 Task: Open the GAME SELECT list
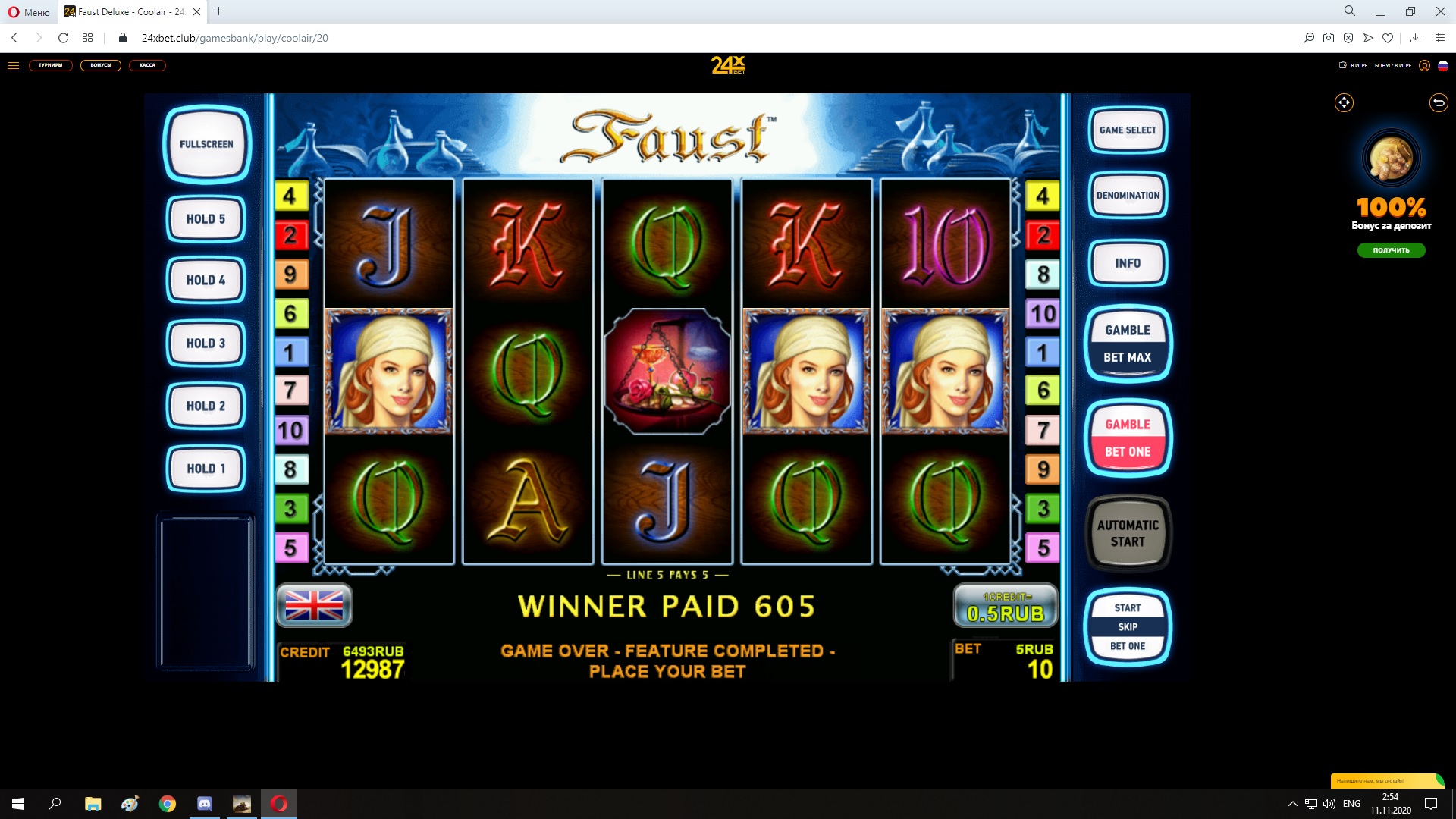(x=1128, y=130)
